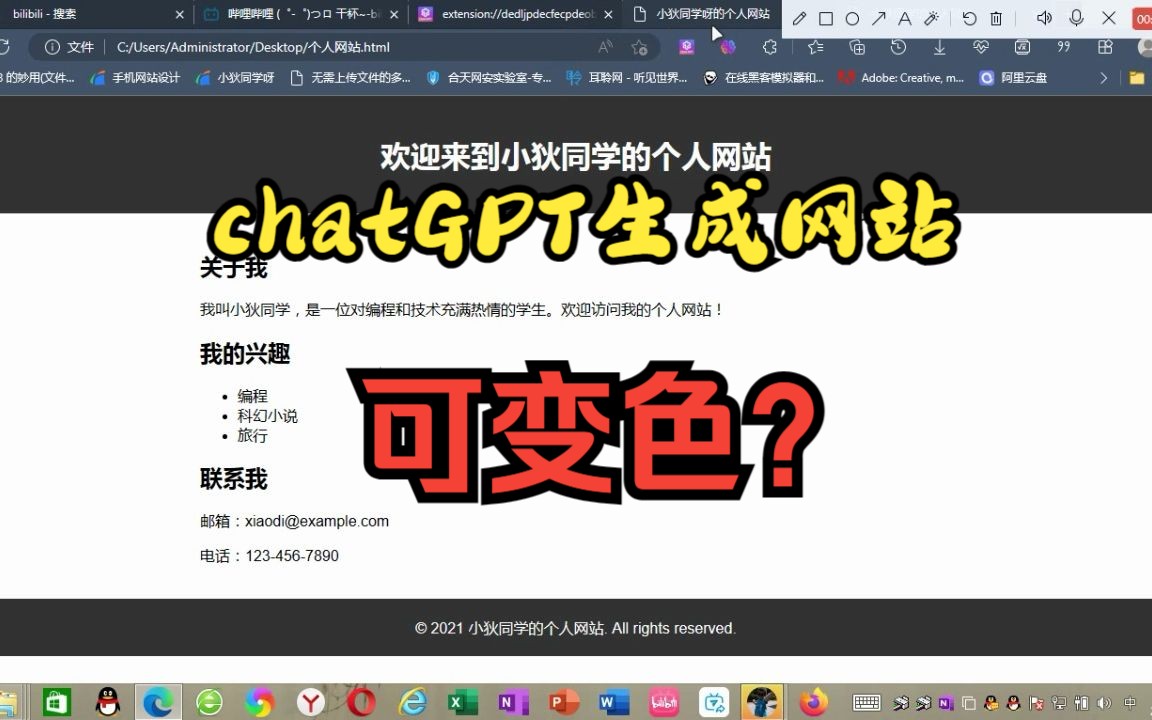The width and height of the screenshot is (1152, 720).
Task: Click the phone number 123-456-7890
Action: click(x=292, y=555)
